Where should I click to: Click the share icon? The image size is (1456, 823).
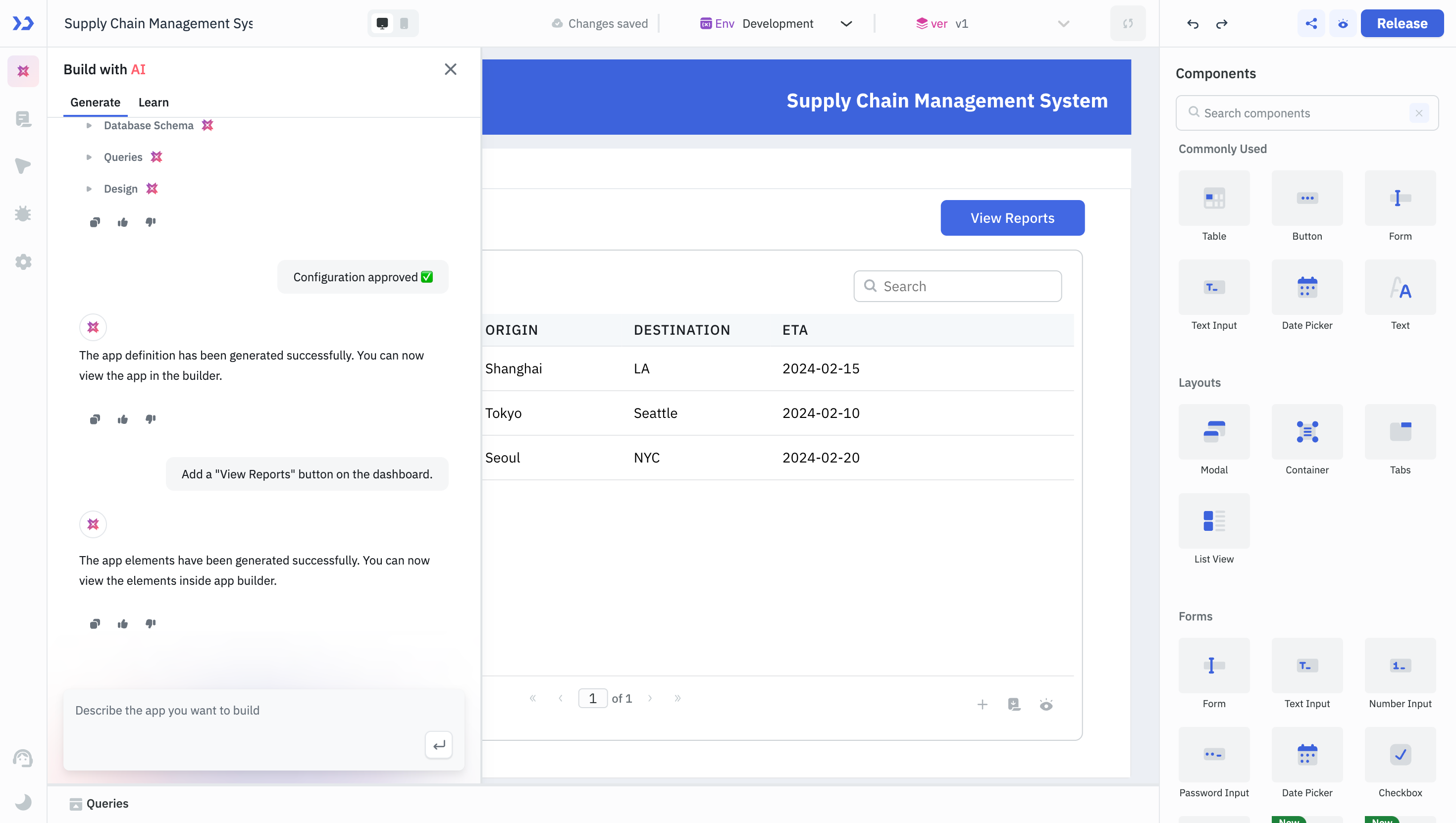1312,23
